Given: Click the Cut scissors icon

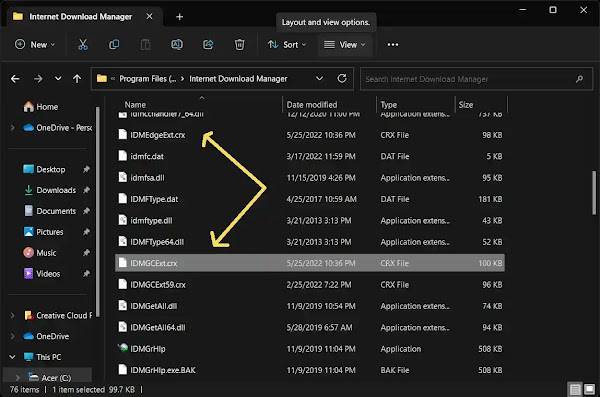Looking at the screenshot, I should [x=83, y=44].
